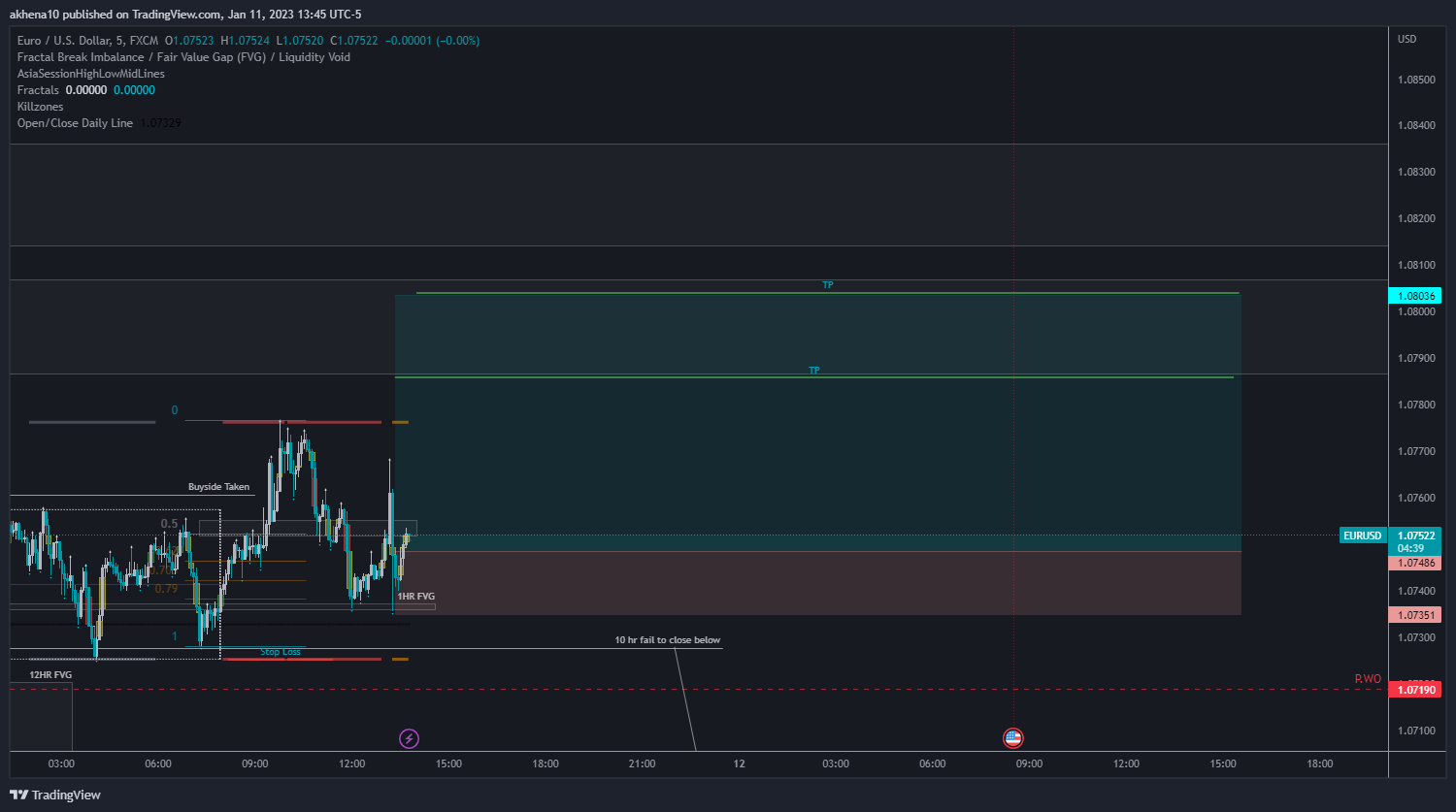Click the USD currency label on price axis
Screen dimensions: 1456x812
pyautogui.click(x=1406, y=40)
